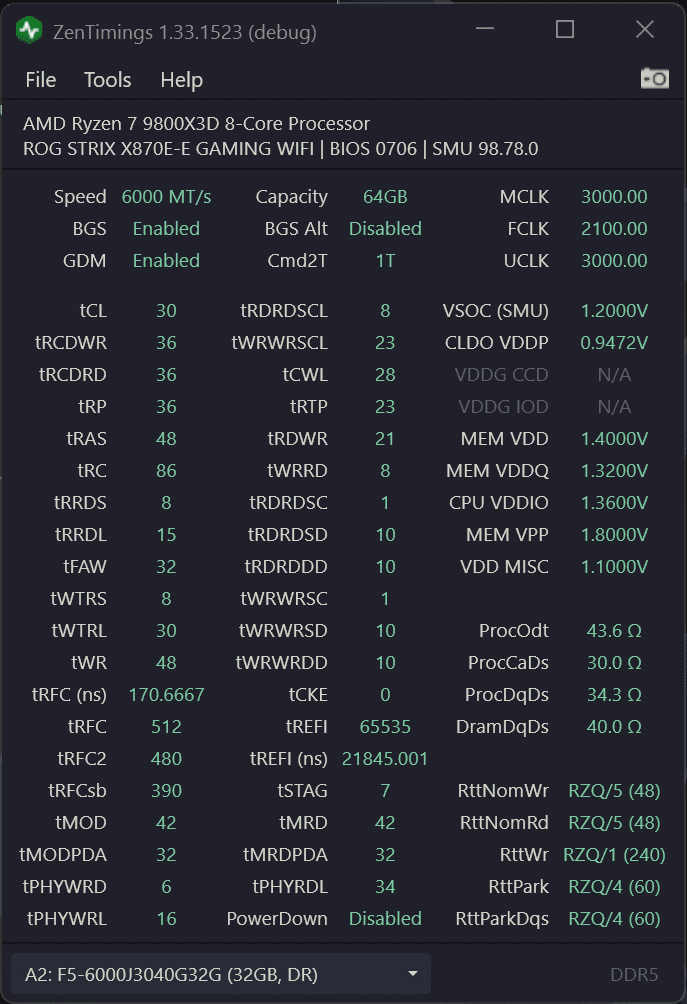Click the PowerDown Disabled value
The image size is (687, 1004).
(x=385, y=919)
